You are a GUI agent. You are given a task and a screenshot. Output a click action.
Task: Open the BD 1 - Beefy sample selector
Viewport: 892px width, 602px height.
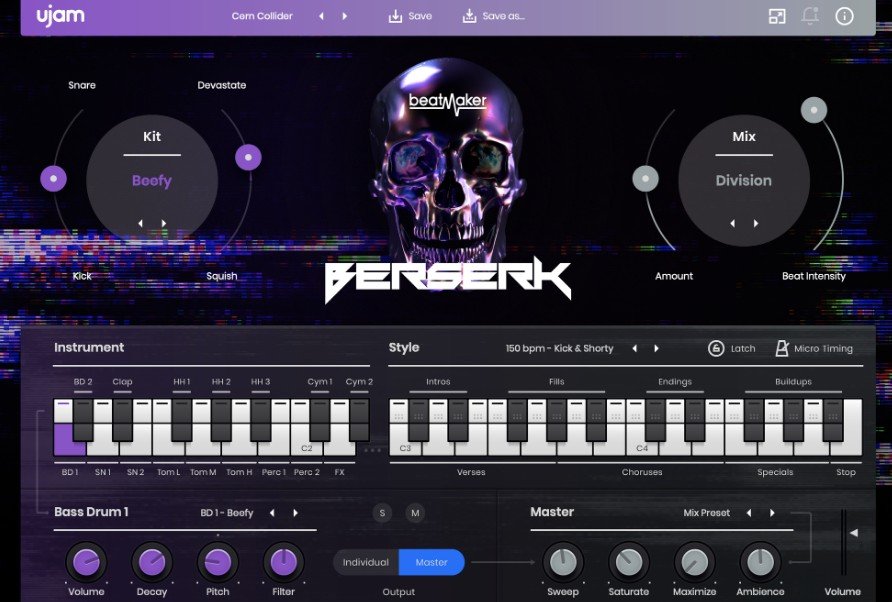click(226, 513)
